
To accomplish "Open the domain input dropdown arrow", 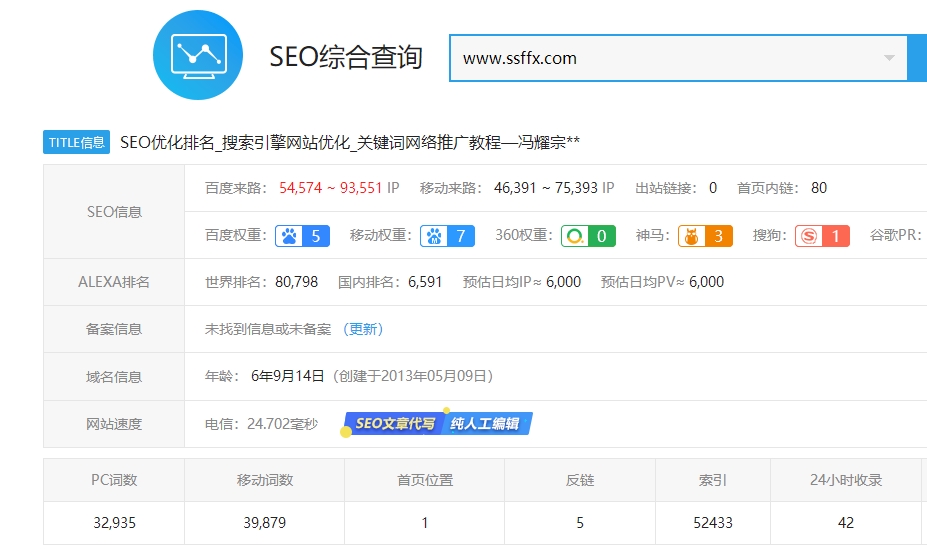I will point(889,58).
